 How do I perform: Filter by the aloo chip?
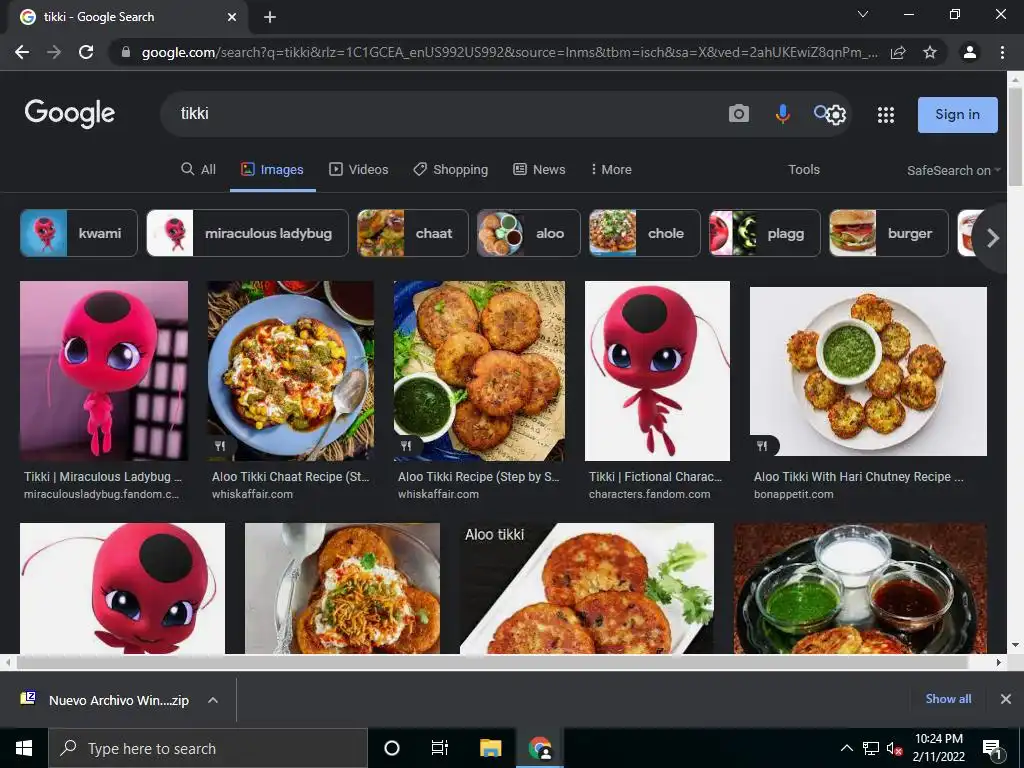tap(528, 233)
